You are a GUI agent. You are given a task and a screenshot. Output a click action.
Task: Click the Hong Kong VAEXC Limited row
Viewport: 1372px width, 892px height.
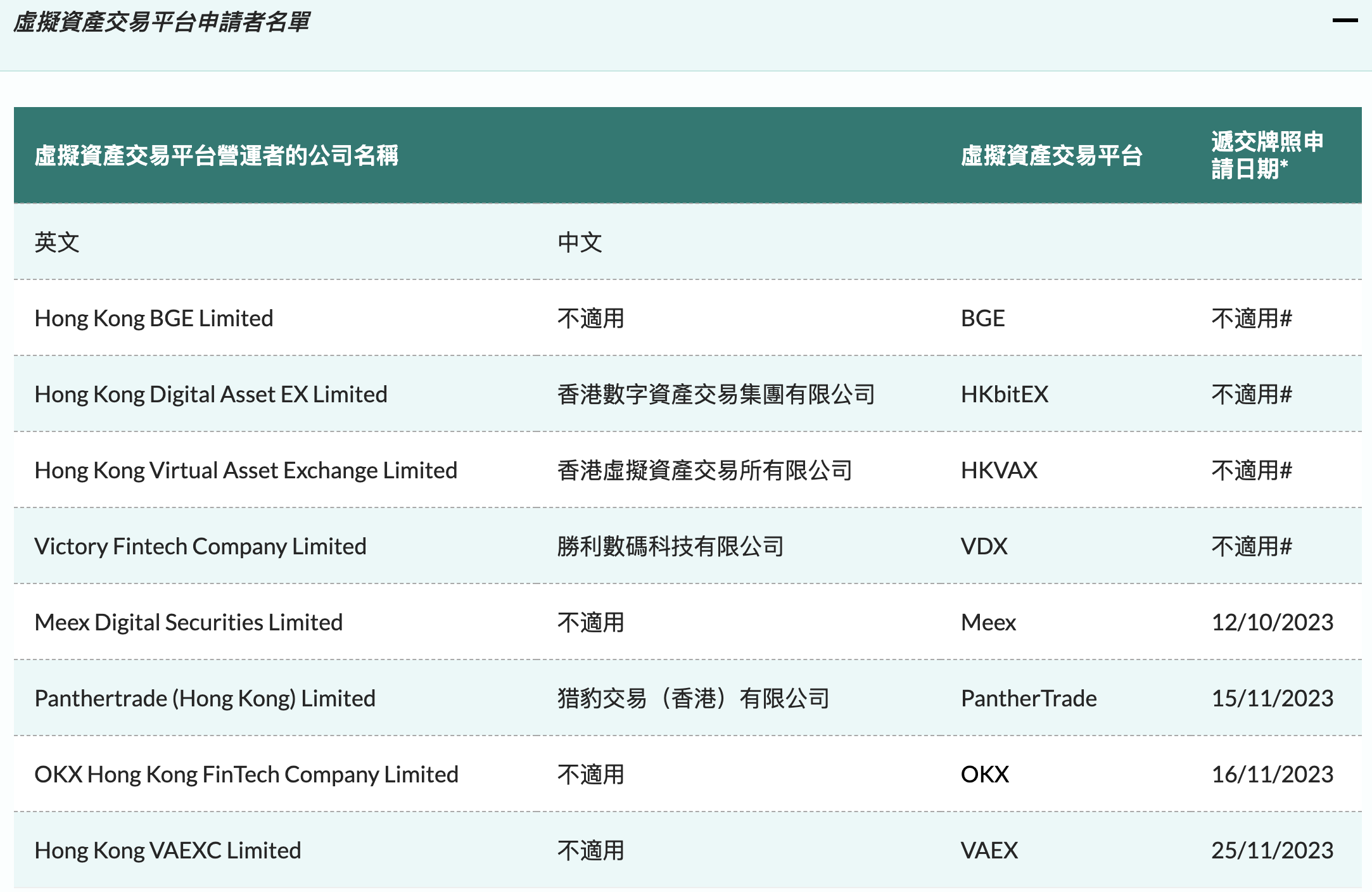(x=167, y=850)
